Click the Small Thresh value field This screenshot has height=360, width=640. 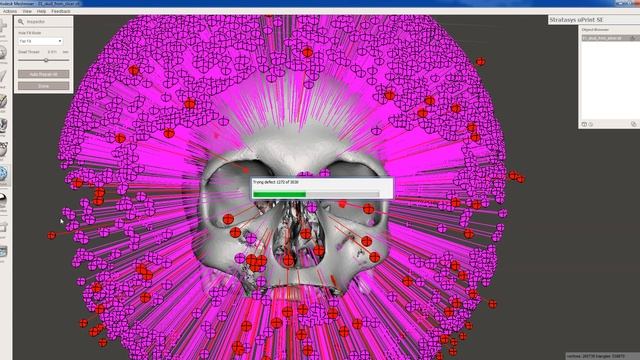click(52, 52)
